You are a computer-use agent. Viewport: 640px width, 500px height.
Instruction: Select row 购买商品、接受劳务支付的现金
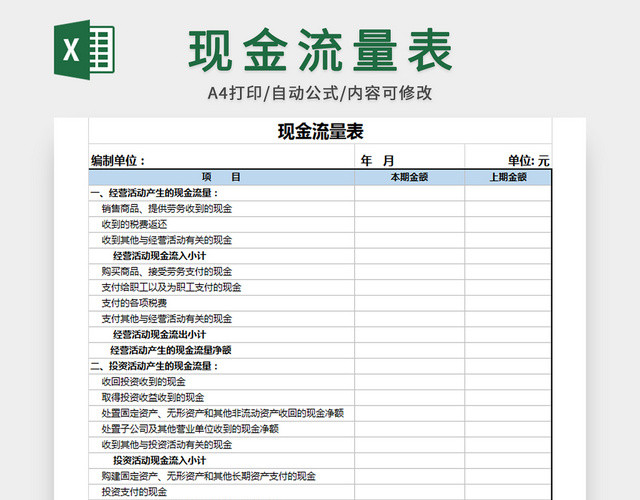[x=320, y=271]
